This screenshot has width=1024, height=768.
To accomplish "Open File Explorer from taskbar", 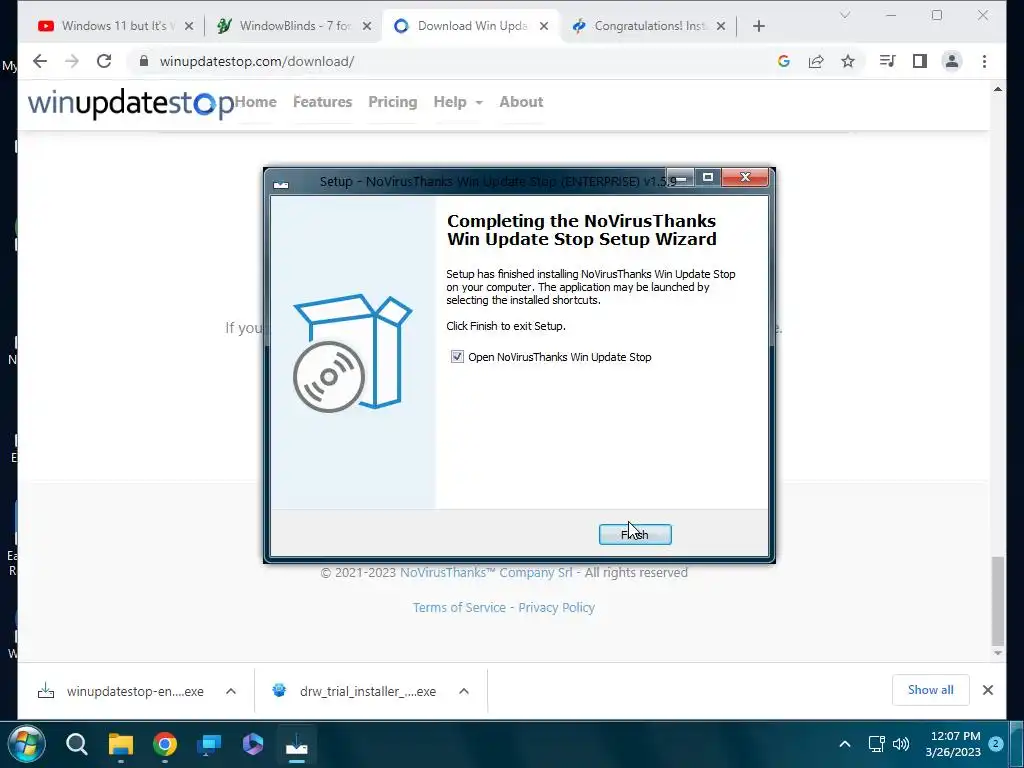I will 121,744.
